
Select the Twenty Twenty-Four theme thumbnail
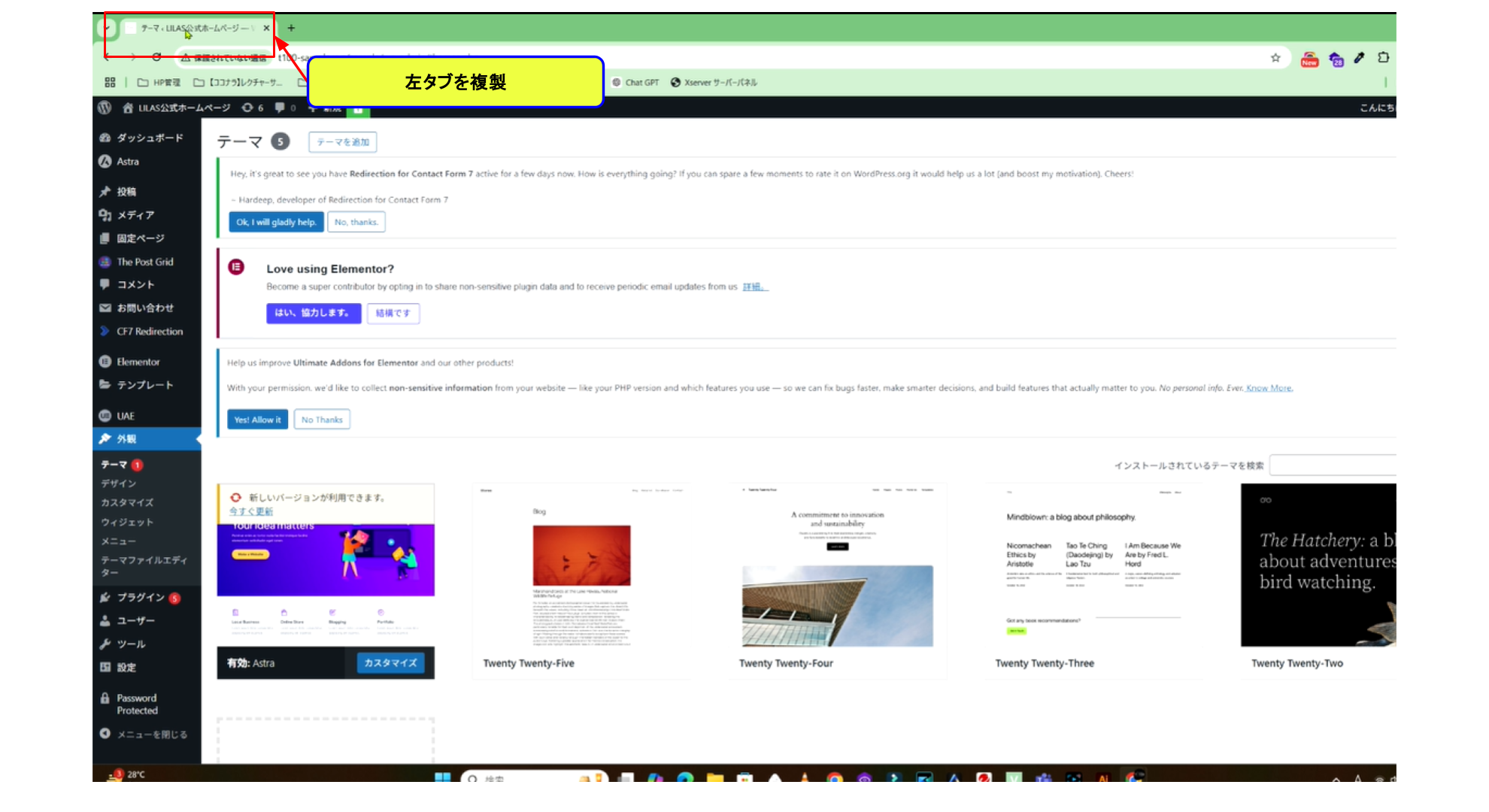(x=837, y=565)
